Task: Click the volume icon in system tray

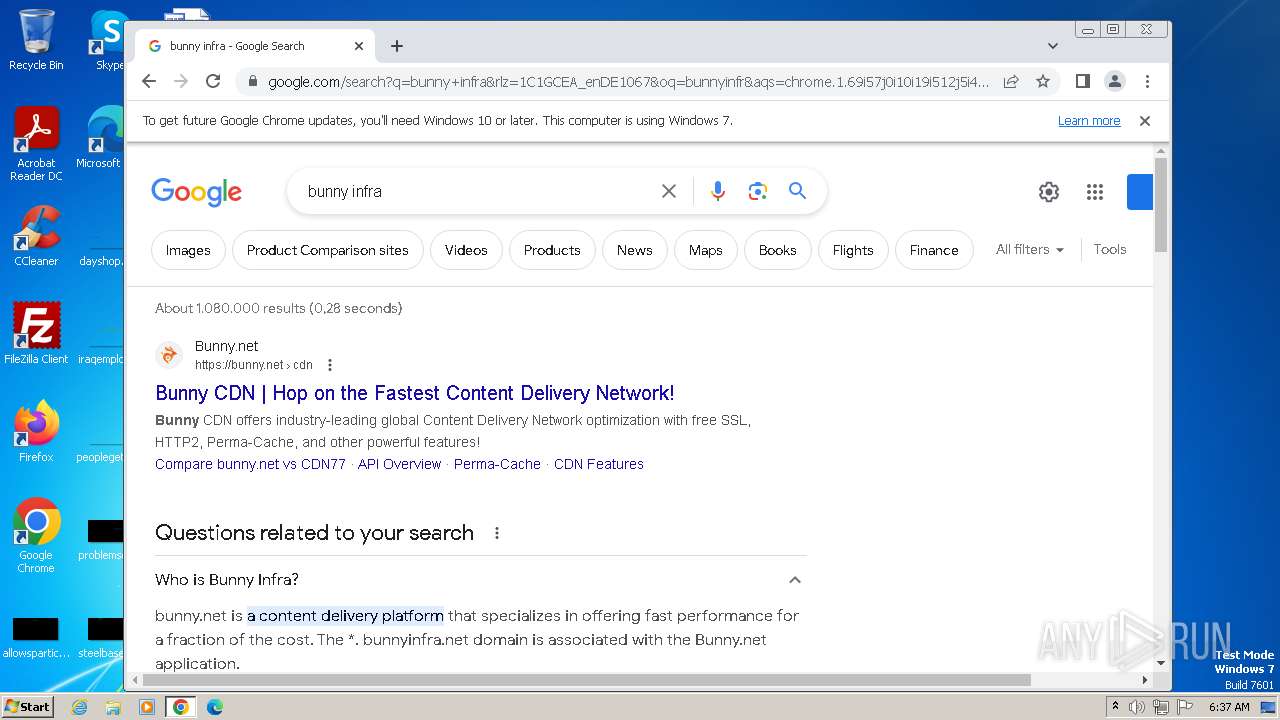Action: pos(1137,707)
